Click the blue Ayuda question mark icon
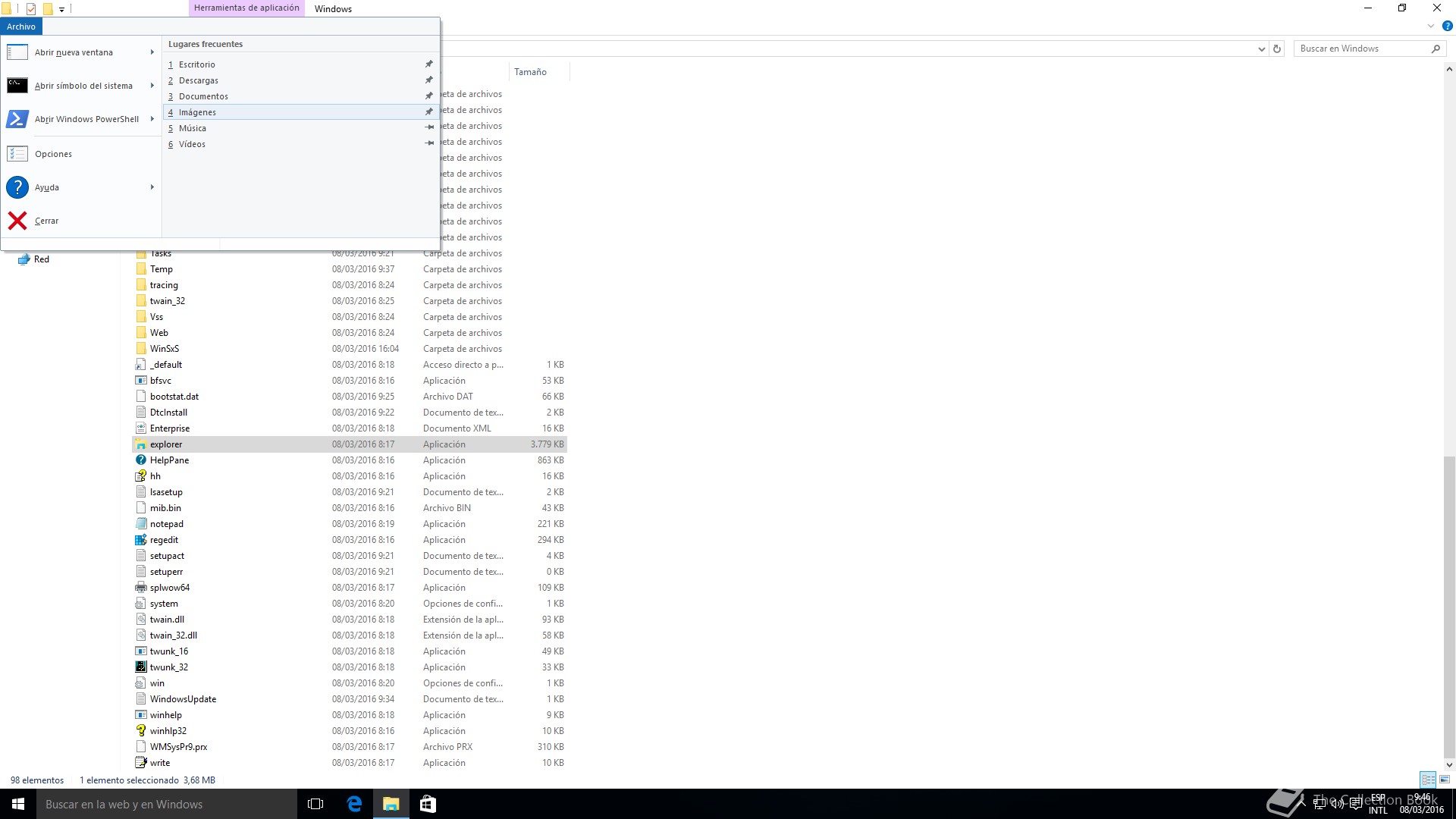 click(17, 187)
